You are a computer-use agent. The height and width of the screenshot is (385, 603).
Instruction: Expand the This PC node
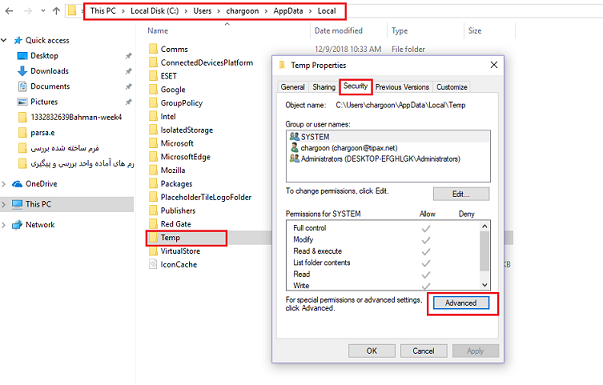(4, 204)
